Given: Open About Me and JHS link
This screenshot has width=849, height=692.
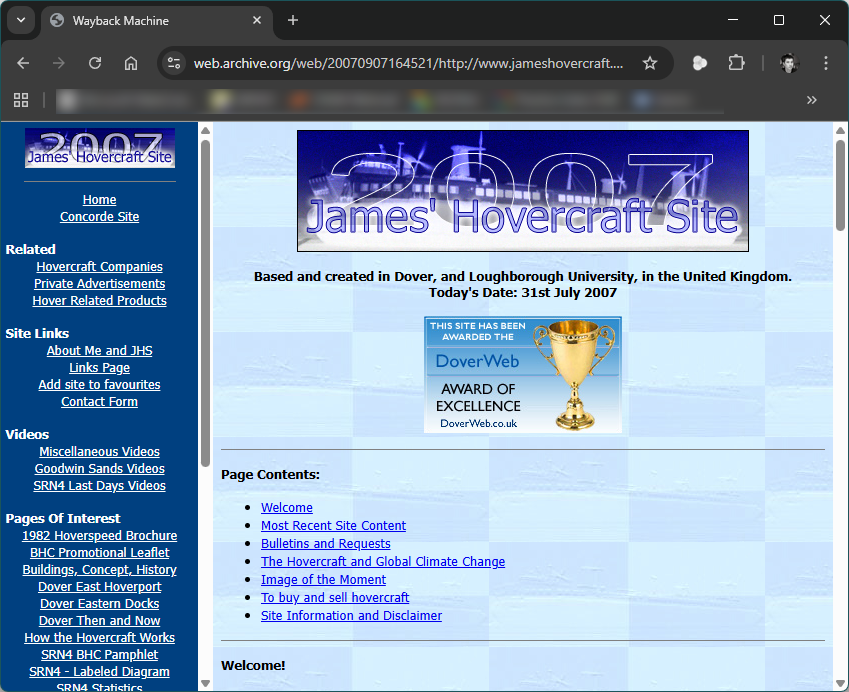Looking at the screenshot, I should (100, 351).
